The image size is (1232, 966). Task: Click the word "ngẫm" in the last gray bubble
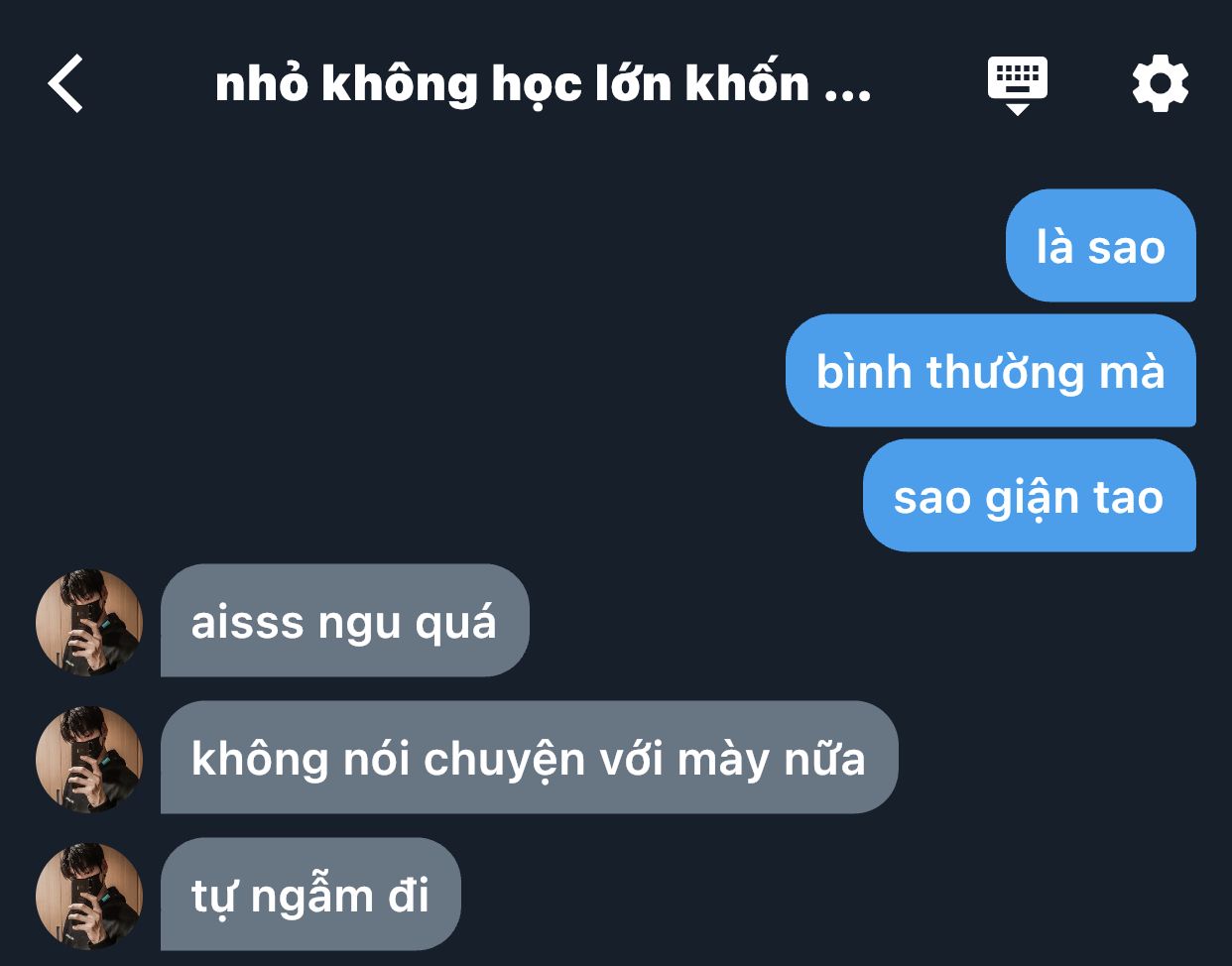click(x=311, y=897)
